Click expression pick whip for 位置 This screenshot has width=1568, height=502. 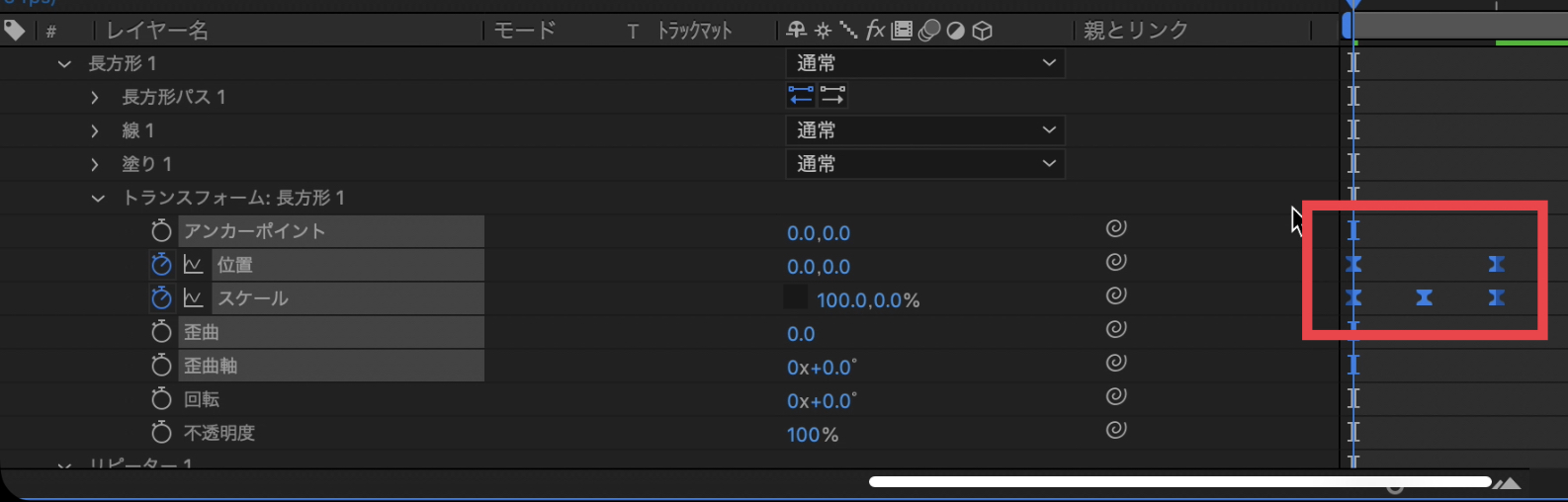[1116, 262]
